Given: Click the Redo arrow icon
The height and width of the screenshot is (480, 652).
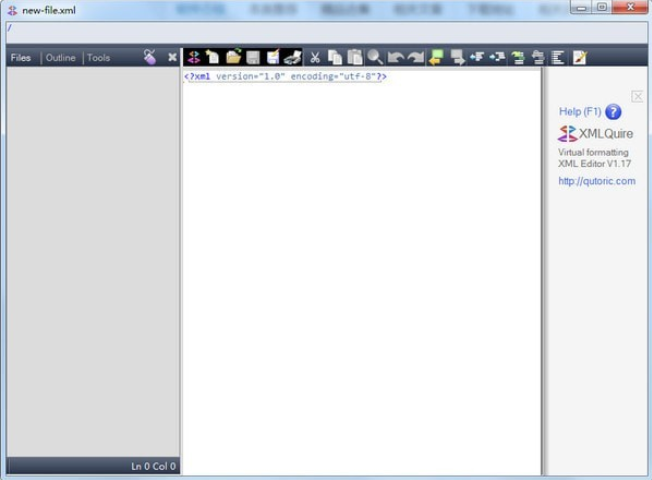Looking at the screenshot, I should pos(415,57).
